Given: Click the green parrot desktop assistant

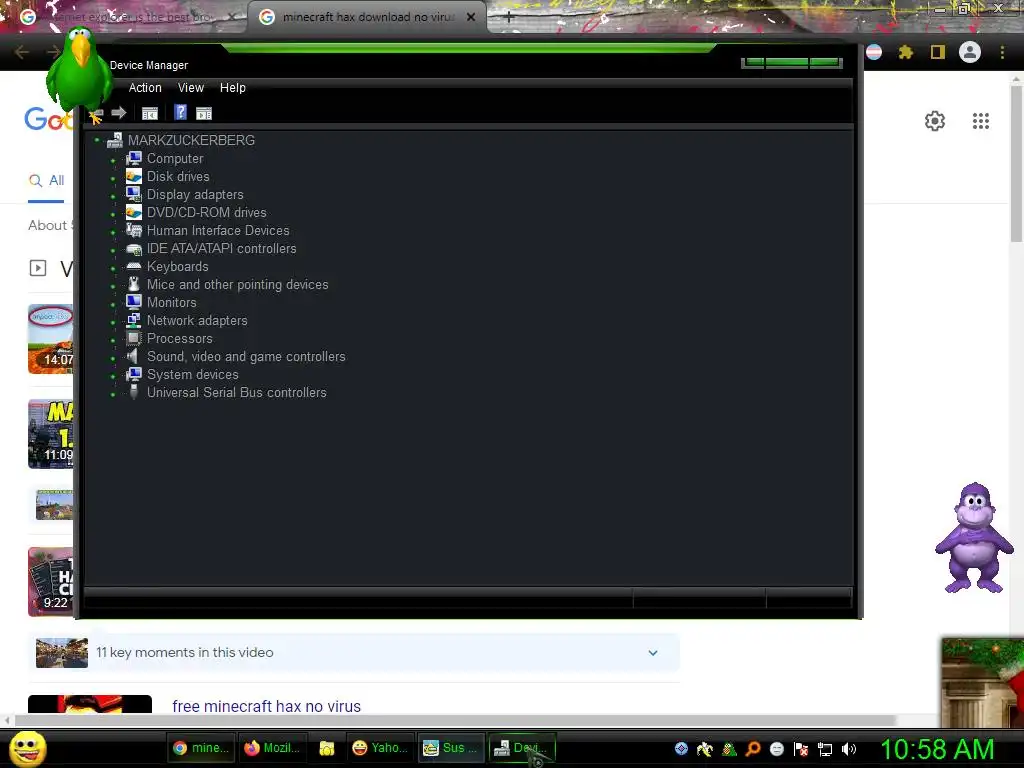Looking at the screenshot, I should point(80,75).
